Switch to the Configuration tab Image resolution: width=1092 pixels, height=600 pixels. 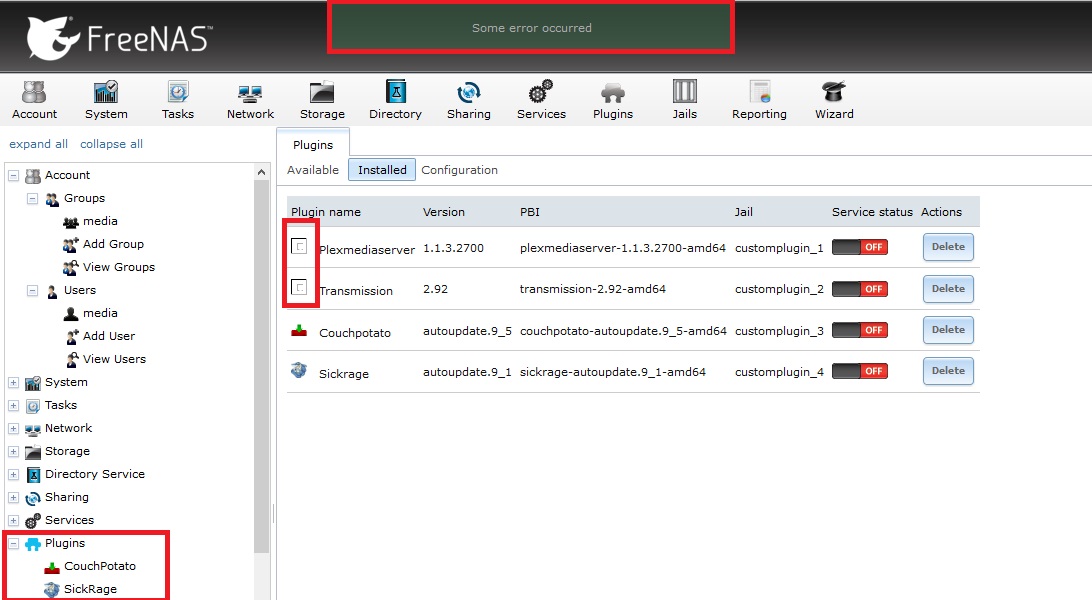(460, 170)
